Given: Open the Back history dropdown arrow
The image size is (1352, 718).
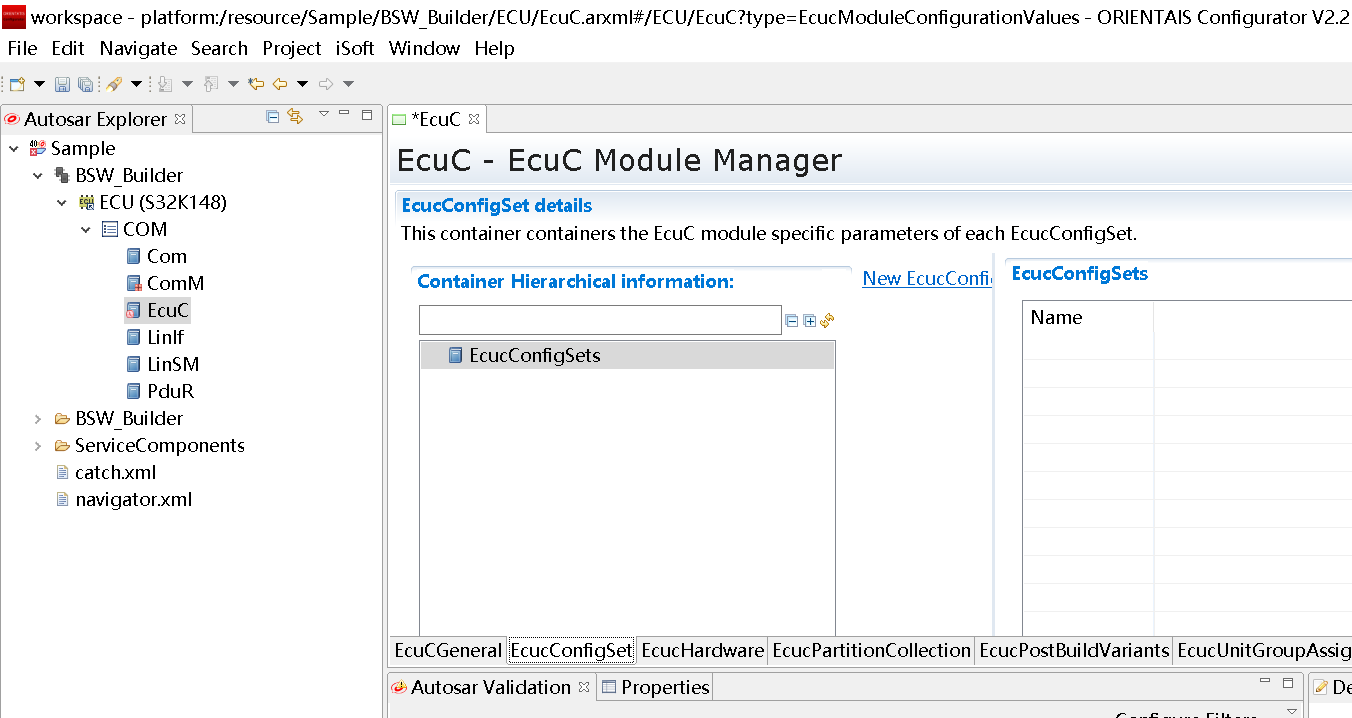Looking at the screenshot, I should (x=302, y=84).
